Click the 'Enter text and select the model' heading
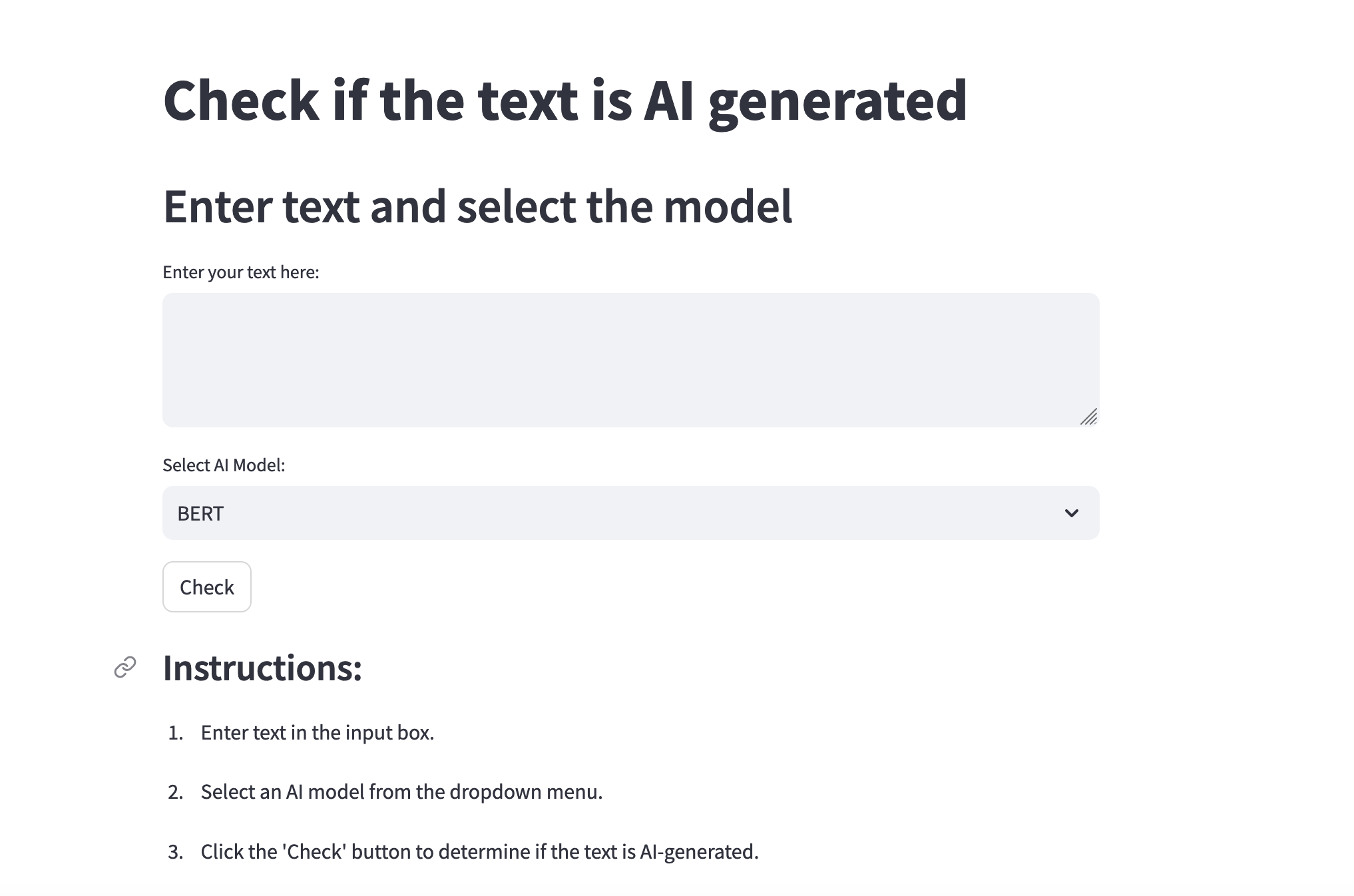Image resolution: width=1354 pixels, height=896 pixels. (477, 206)
